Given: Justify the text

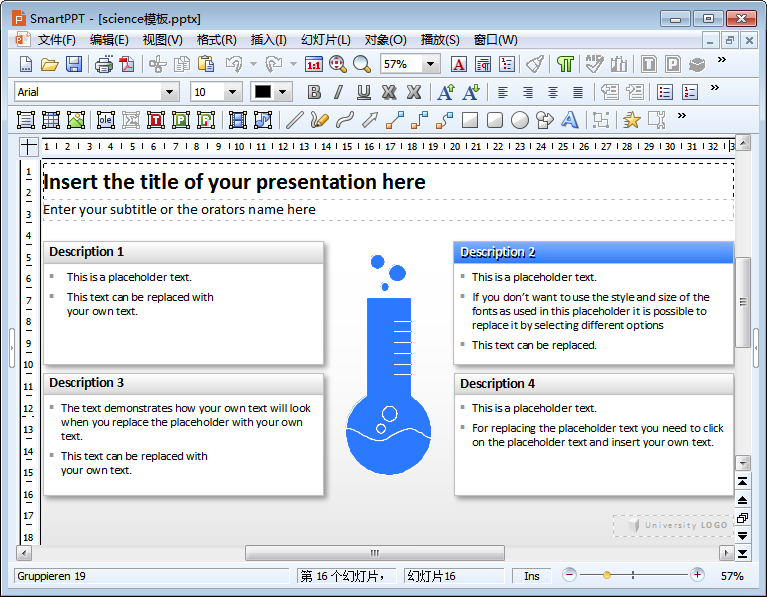Looking at the screenshot, I should pos(578,92).
